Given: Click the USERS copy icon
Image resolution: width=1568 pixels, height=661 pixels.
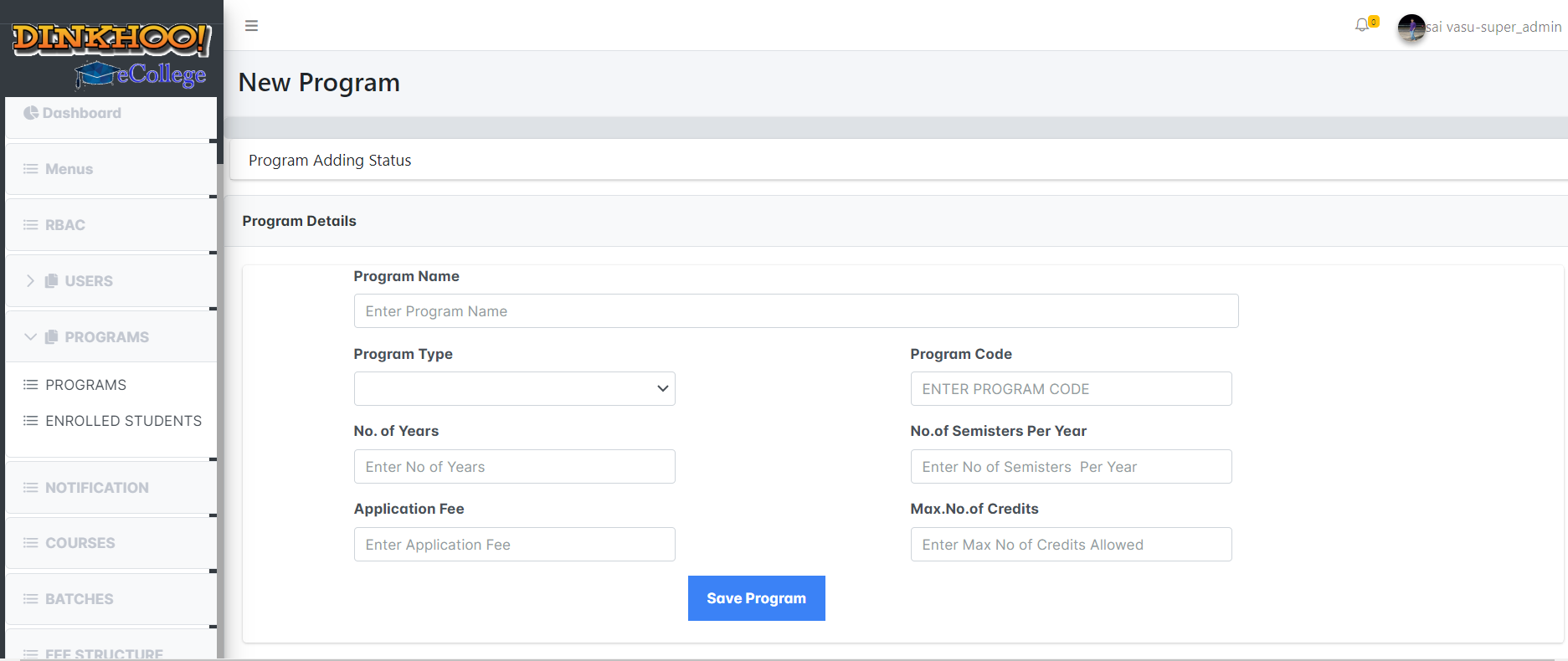Looking at the screenshot, I should pyautogui.click(x=51, y=281).
